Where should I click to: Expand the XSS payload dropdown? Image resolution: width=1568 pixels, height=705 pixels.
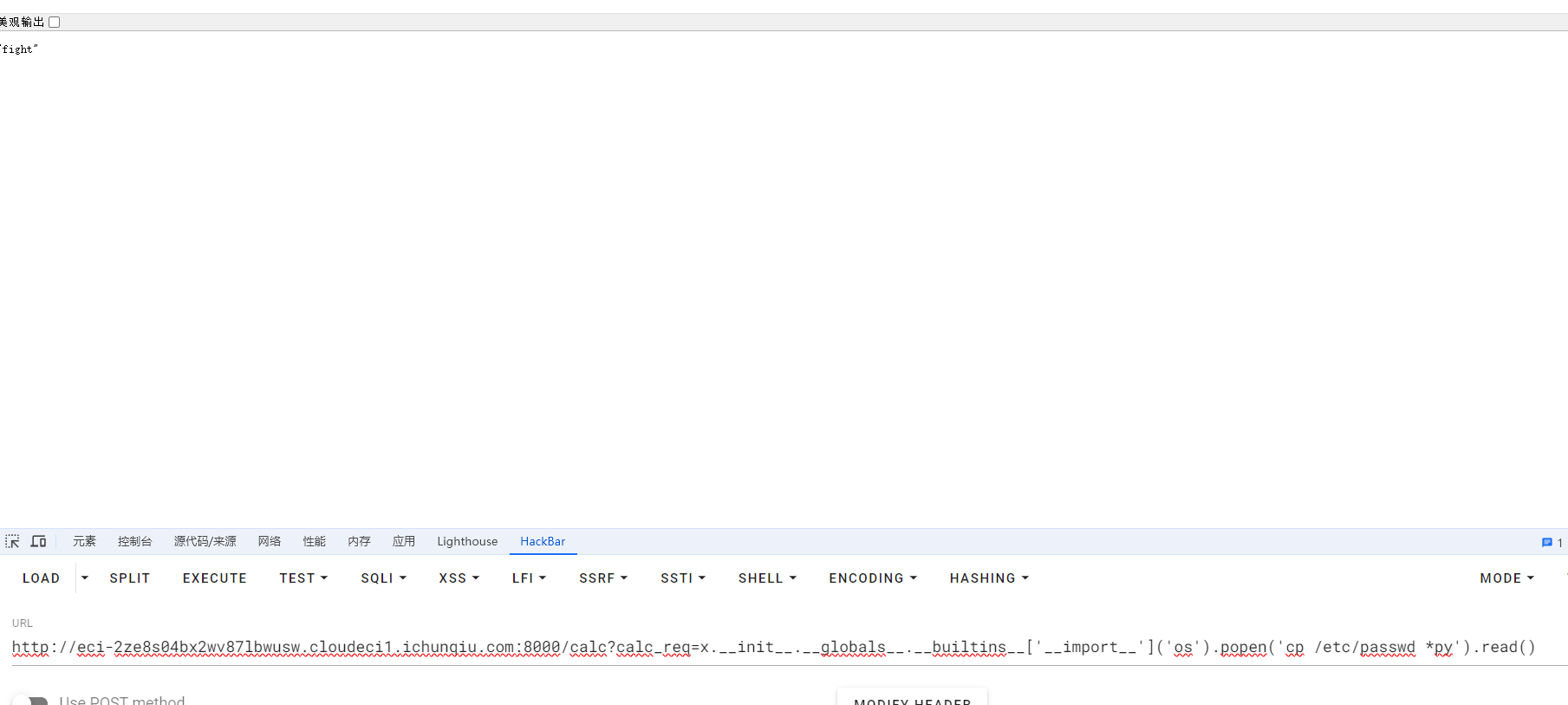459,578
